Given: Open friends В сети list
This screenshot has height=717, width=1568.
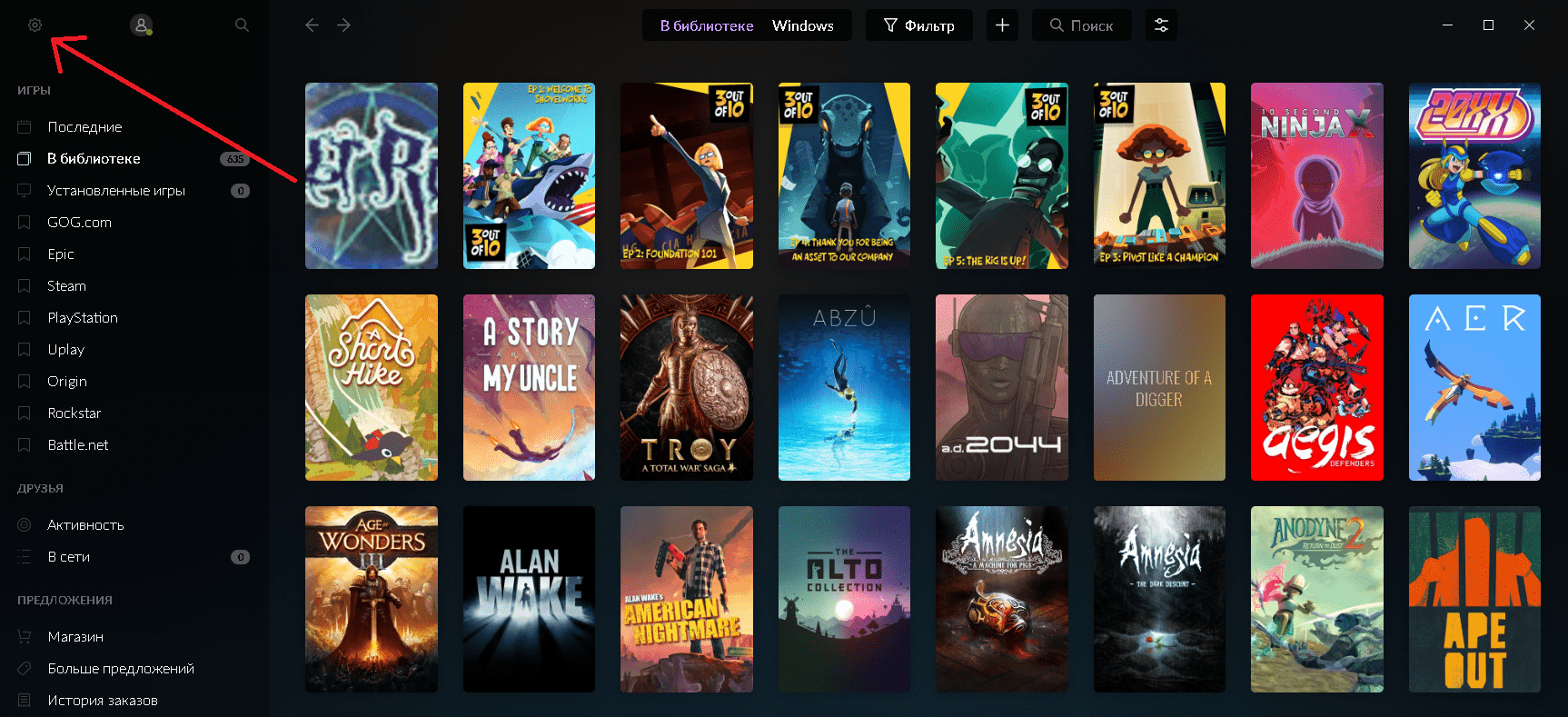Looking at the screenshot, I should pyautogui.click(x=68, y=557).
